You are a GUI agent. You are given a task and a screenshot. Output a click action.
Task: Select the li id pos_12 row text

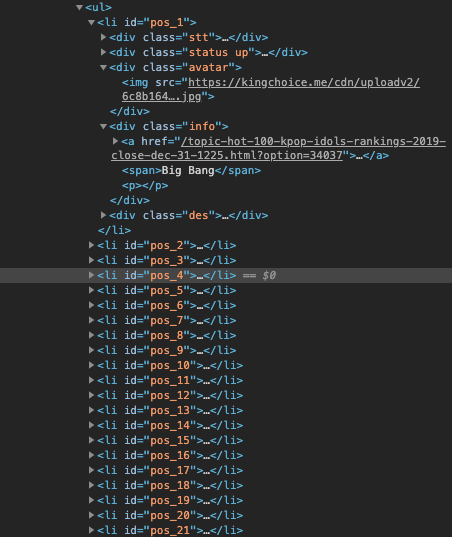(170, 395)
